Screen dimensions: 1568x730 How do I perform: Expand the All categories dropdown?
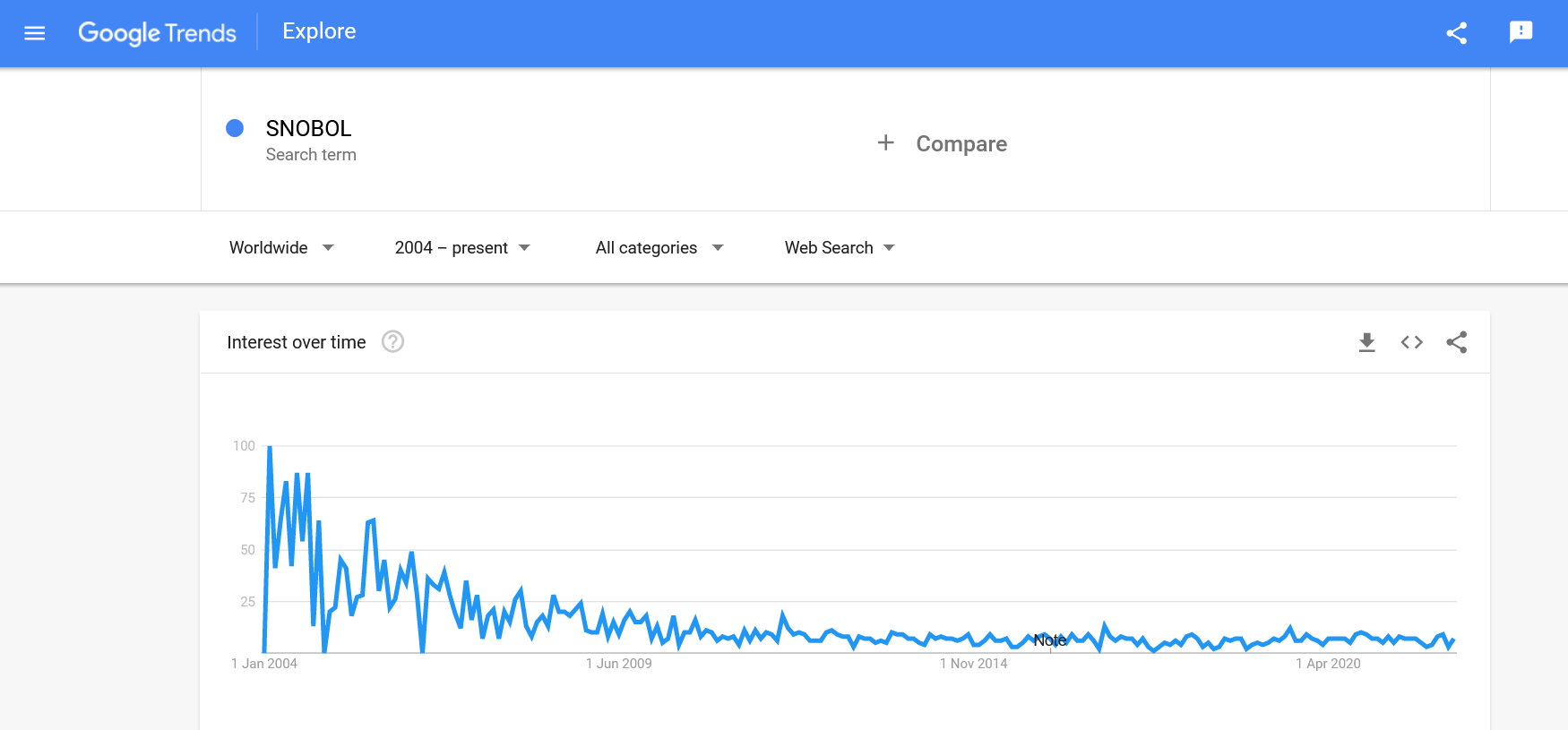pyautogui.click(x=659, y=248)
